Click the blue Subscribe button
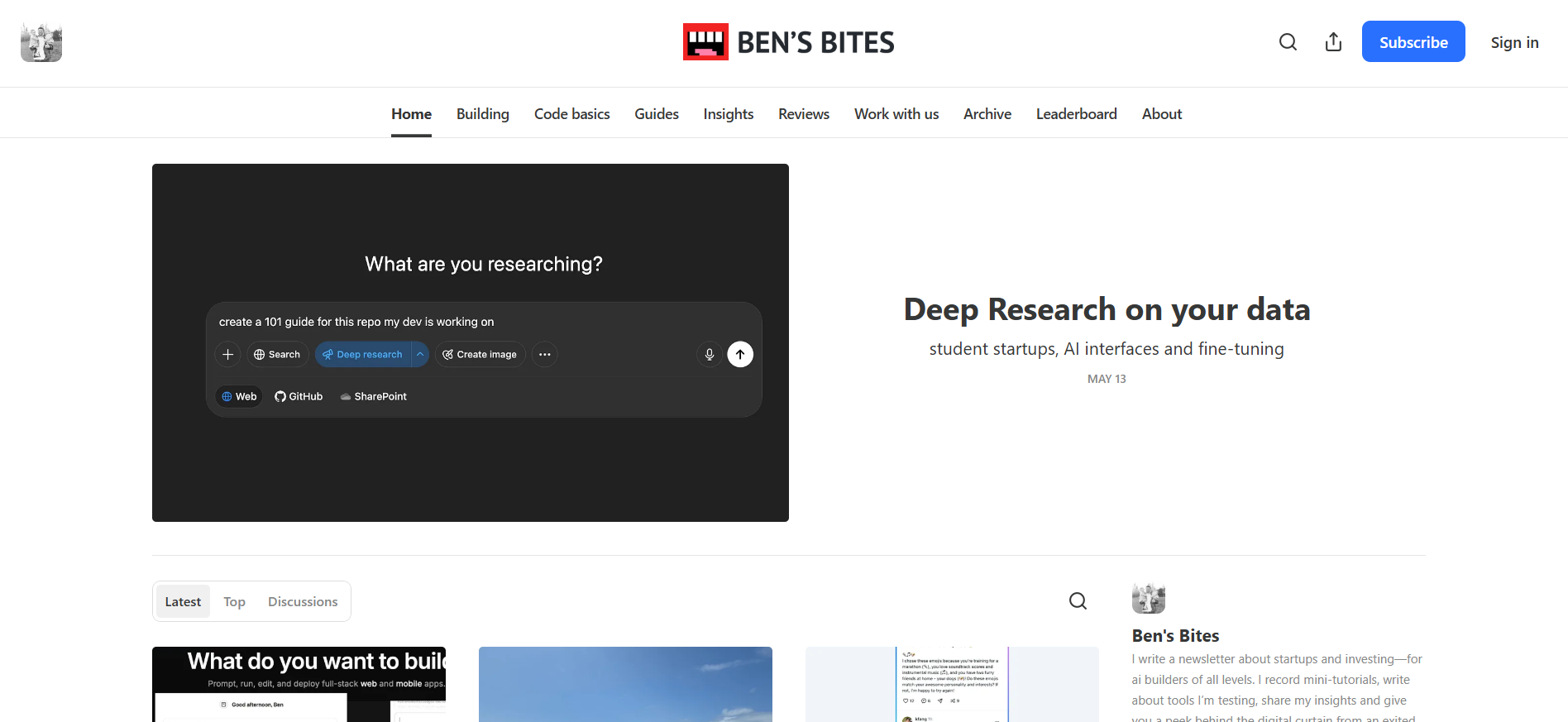 point(1413,42)
